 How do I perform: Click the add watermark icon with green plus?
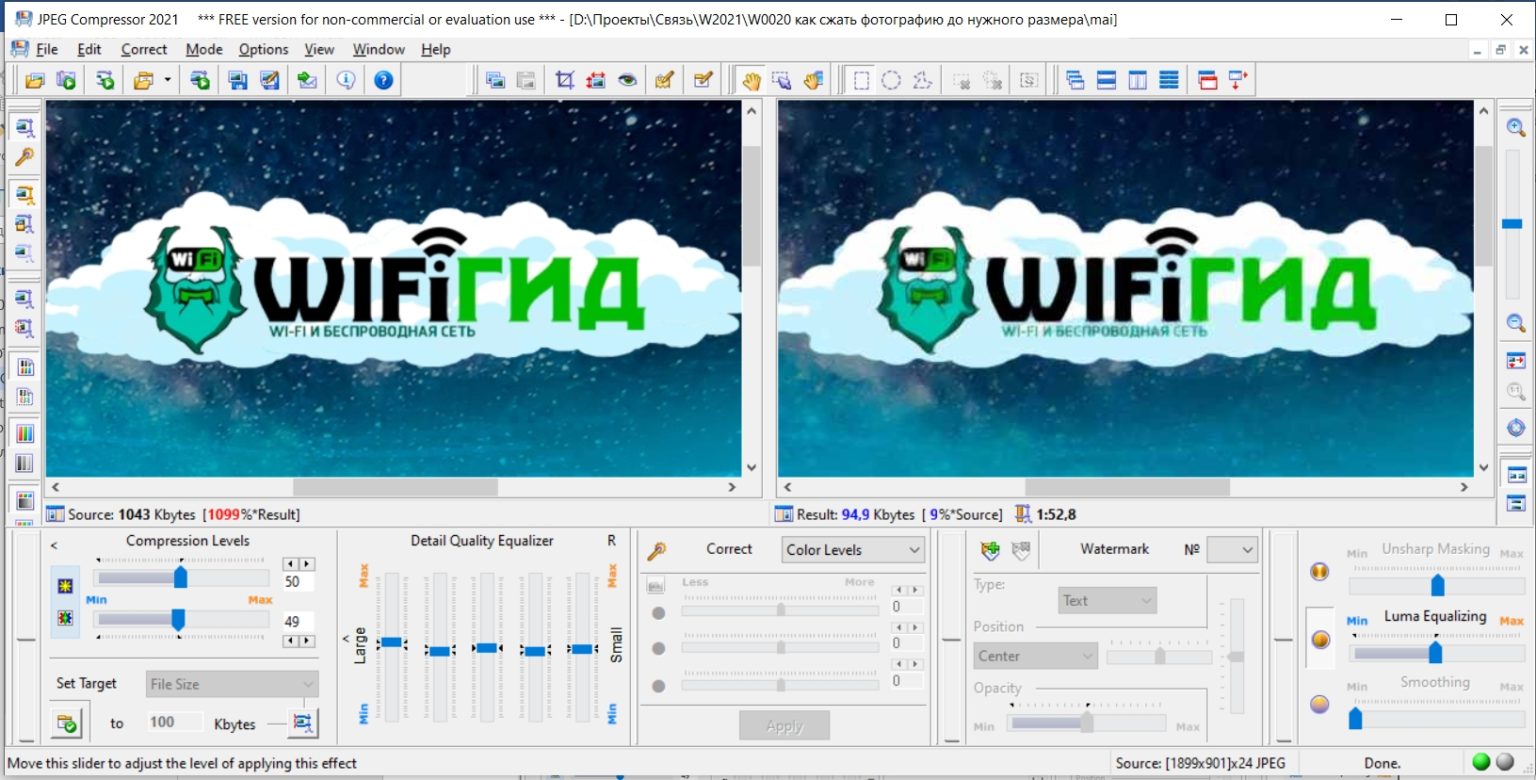[x=990, y=549]
